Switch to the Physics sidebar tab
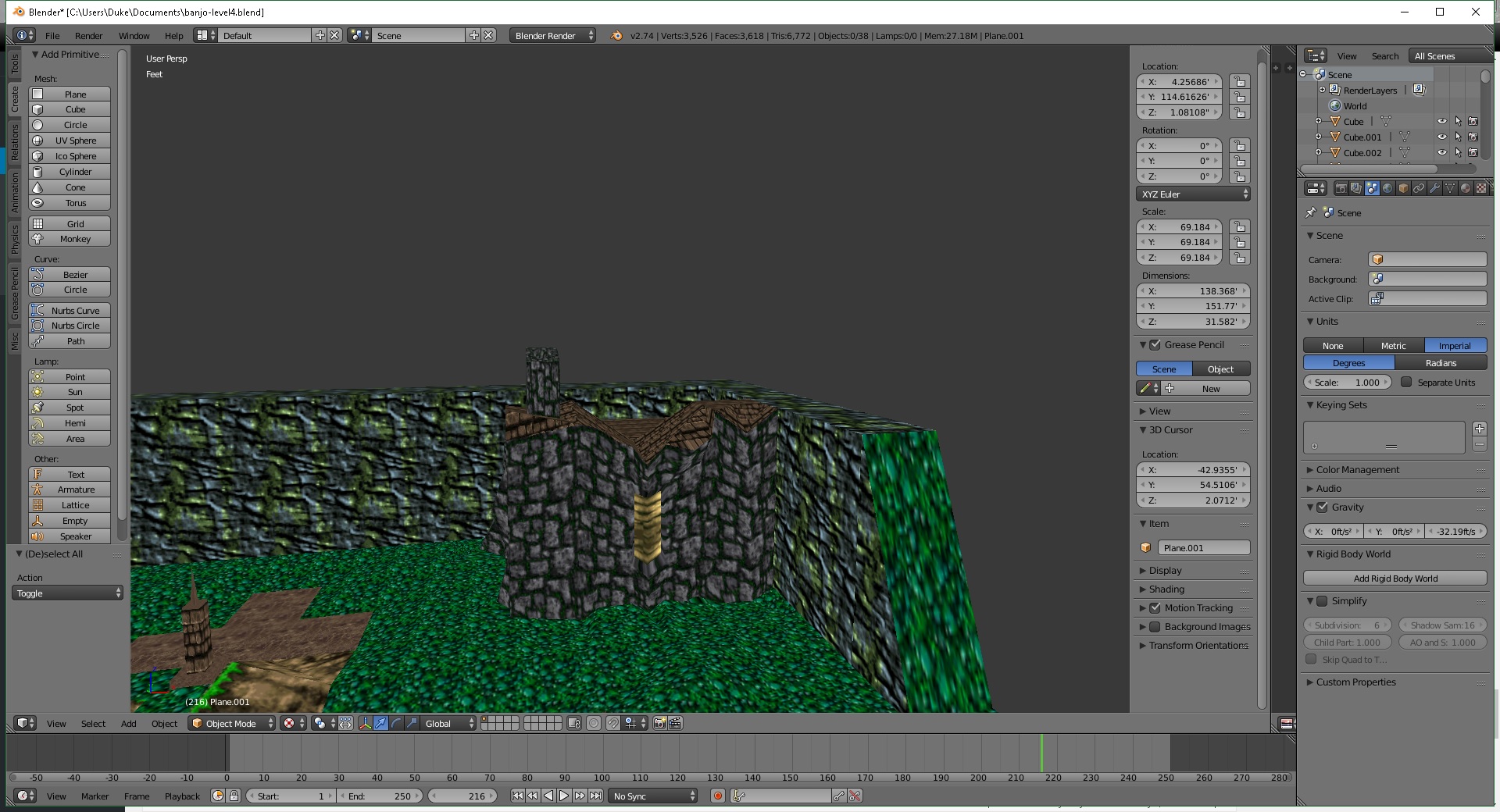 (x=15, y=240)
